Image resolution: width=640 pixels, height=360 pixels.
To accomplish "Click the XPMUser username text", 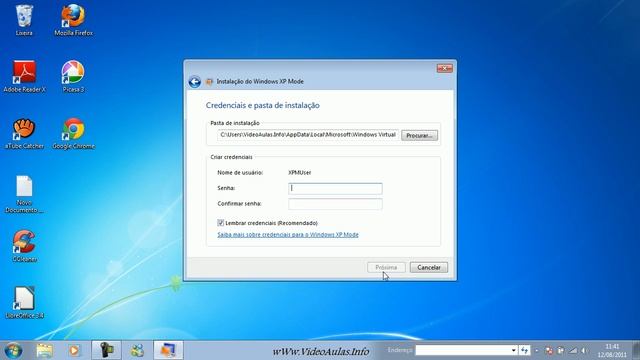I will [x=300, y=173].
